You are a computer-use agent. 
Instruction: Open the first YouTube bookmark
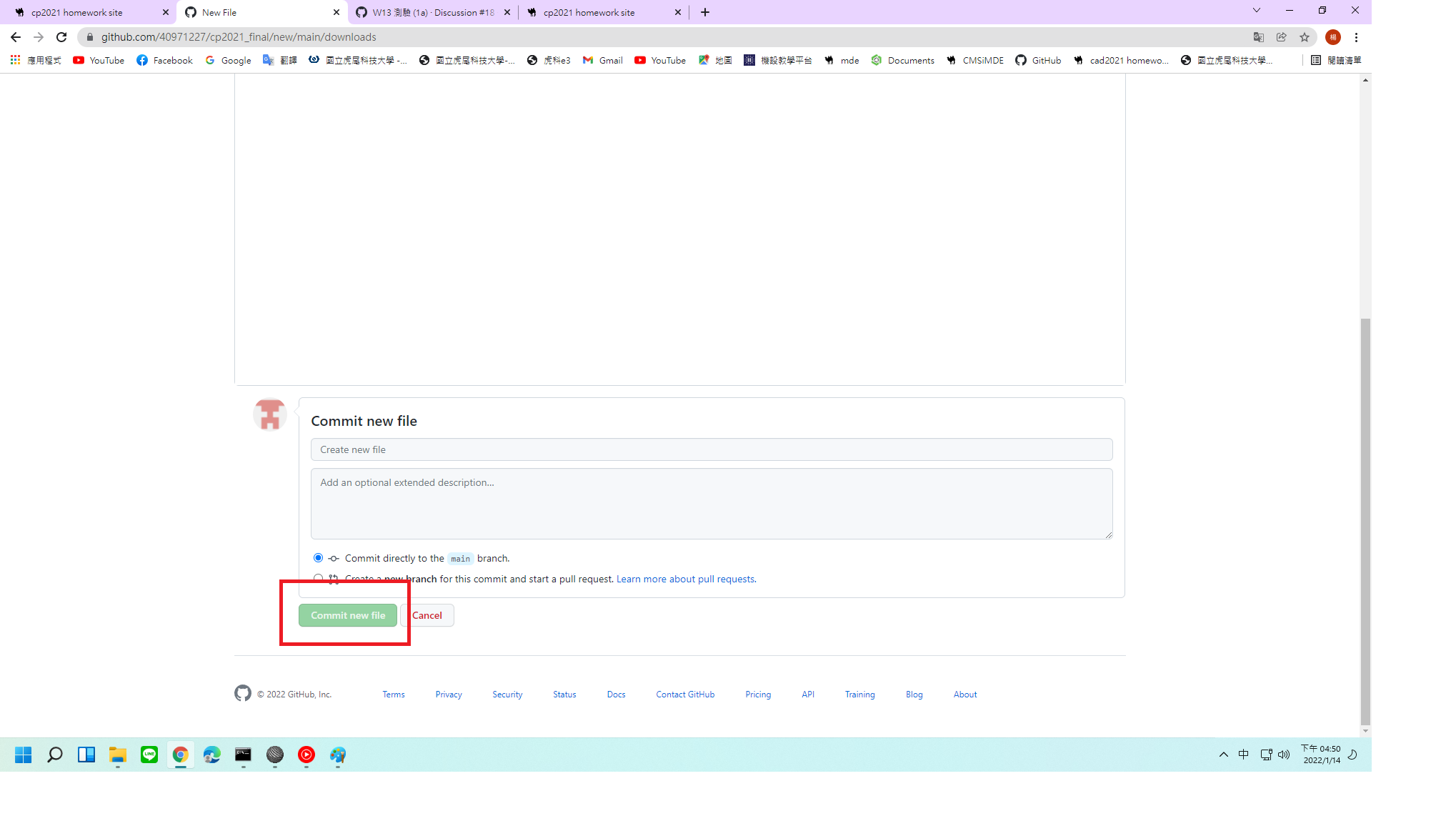click(99, 60)
